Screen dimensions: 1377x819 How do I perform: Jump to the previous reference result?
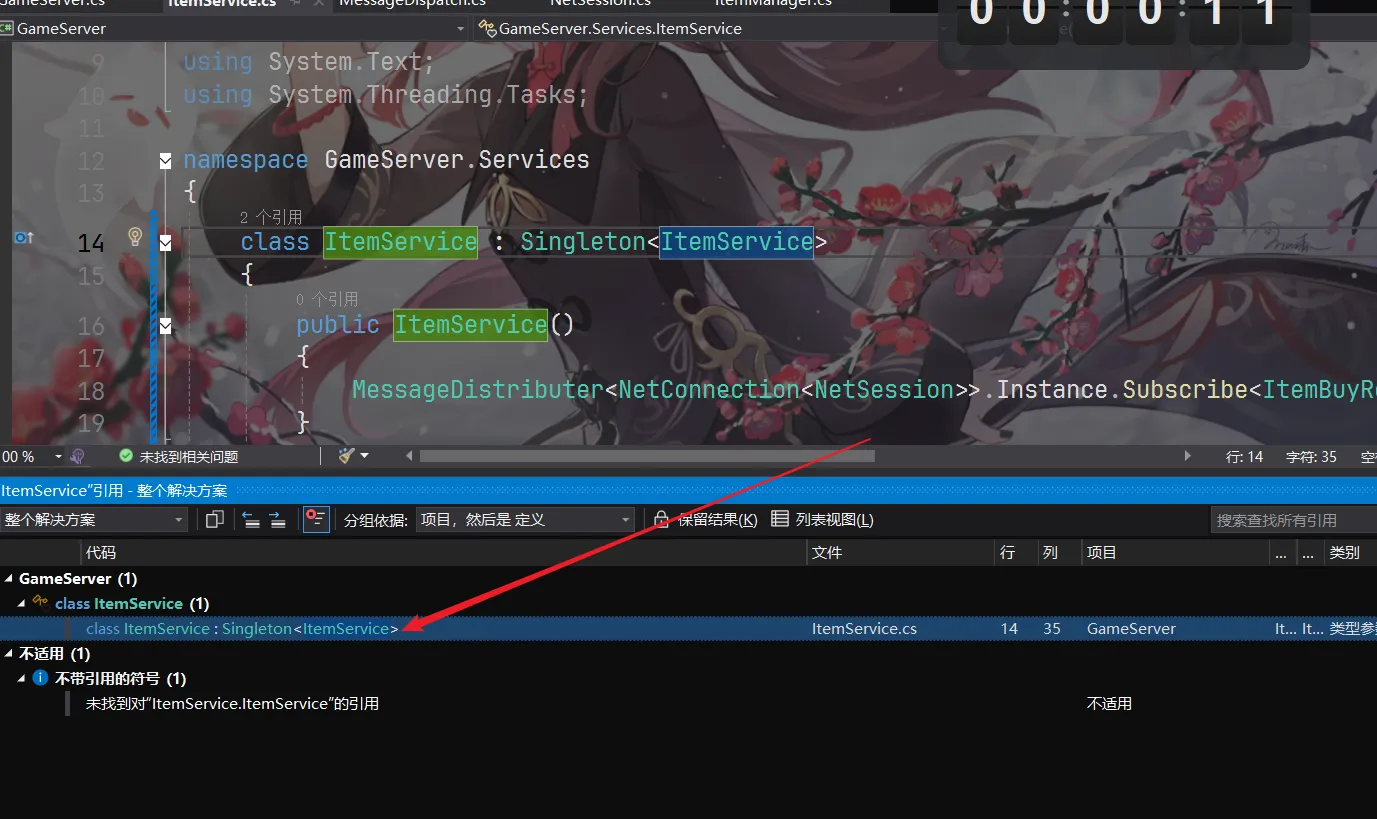pos(251,519)
